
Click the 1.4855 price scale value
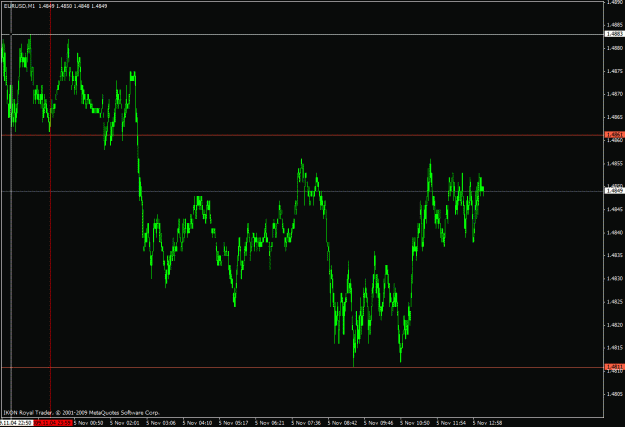(x=615, y=163)
